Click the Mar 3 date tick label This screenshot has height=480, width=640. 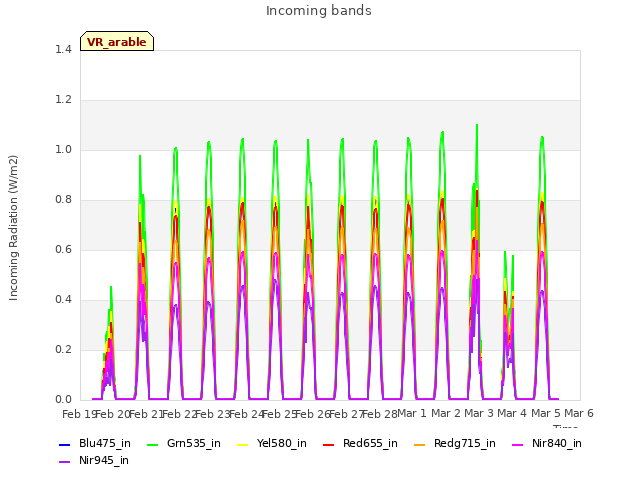pyautogui.click(x=479, y=413)
